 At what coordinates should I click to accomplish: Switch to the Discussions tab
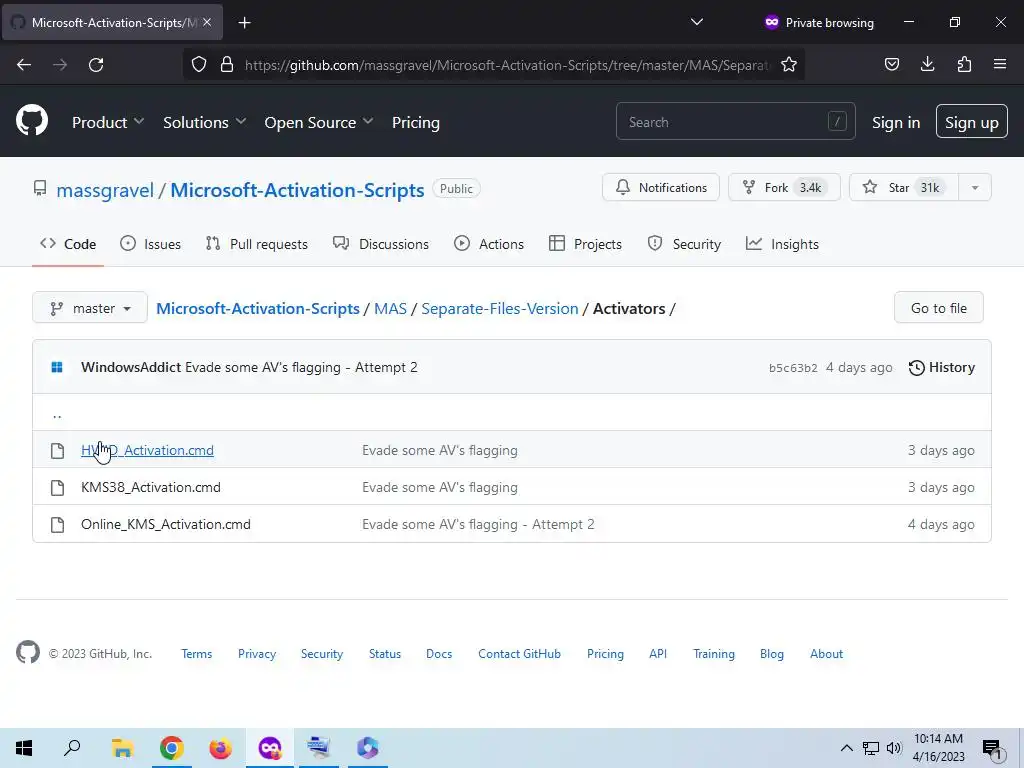pyautogui.click(x=381, y=244)
